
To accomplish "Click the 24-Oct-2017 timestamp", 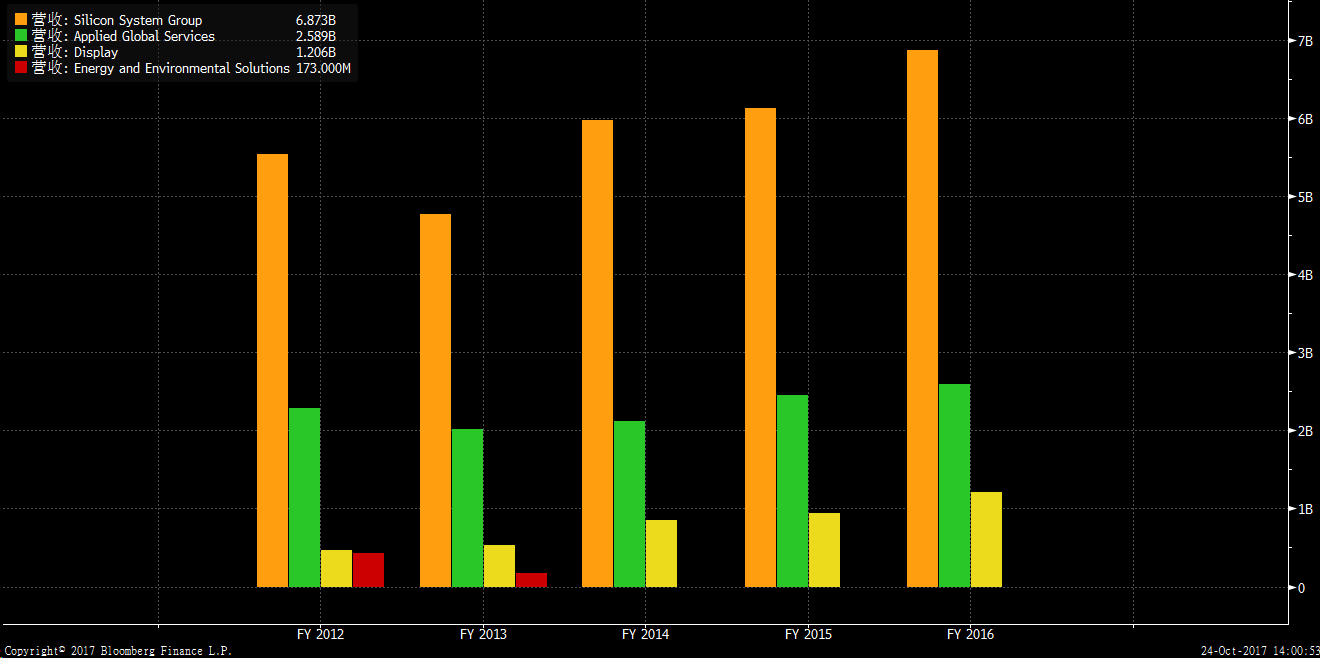I will click(x=1258, y=651).
